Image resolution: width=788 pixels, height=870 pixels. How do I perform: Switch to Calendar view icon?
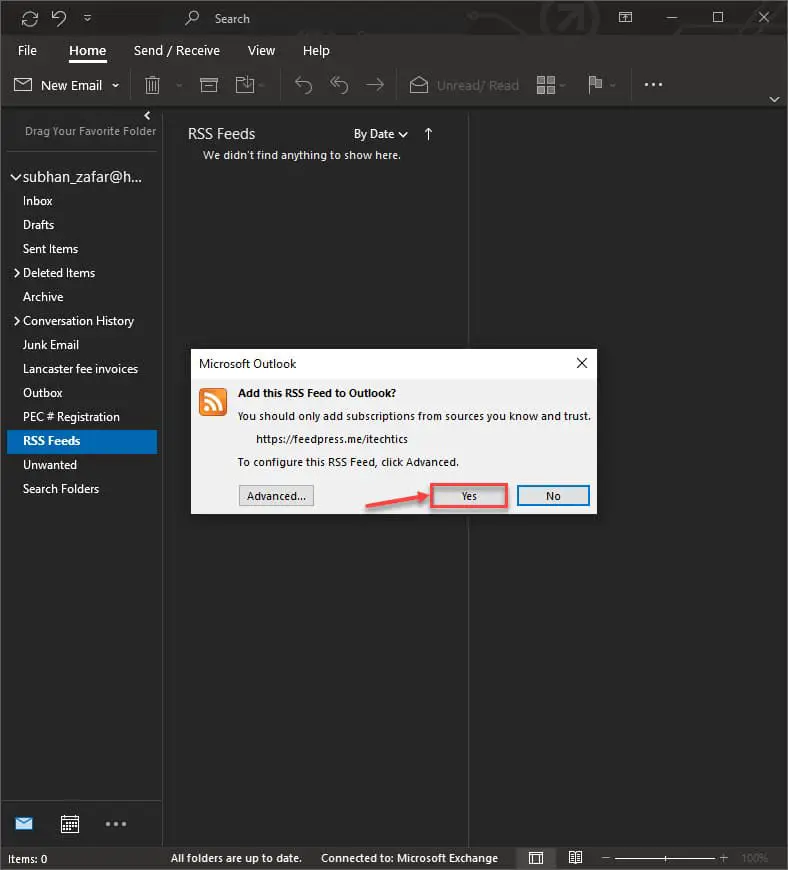70,824
